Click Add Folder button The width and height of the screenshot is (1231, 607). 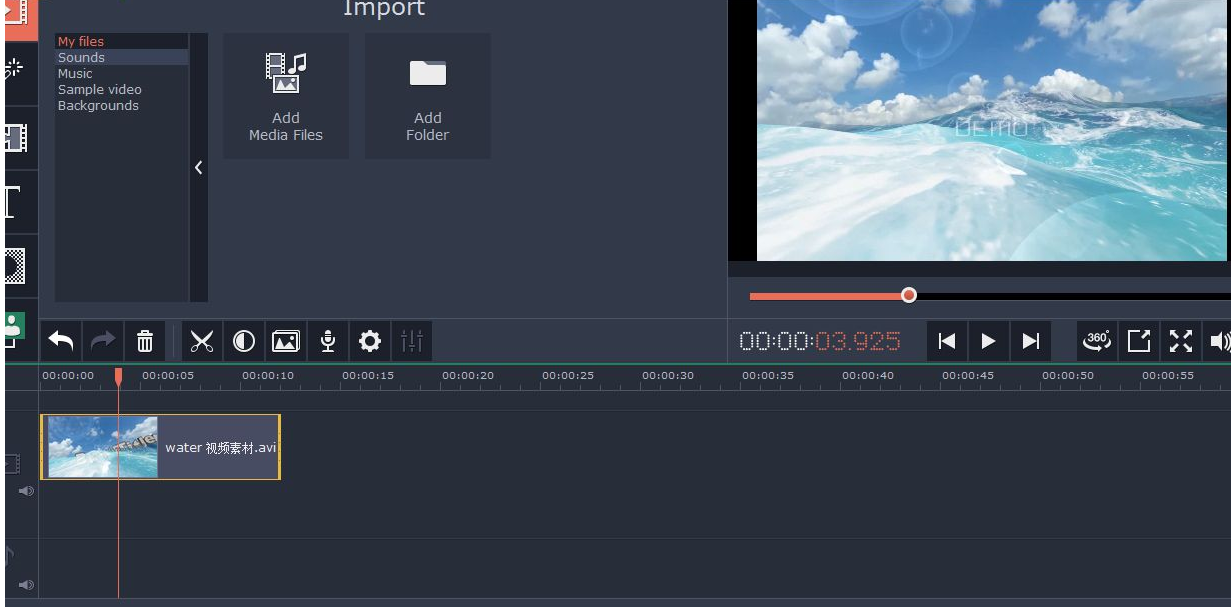coord(428,96)
